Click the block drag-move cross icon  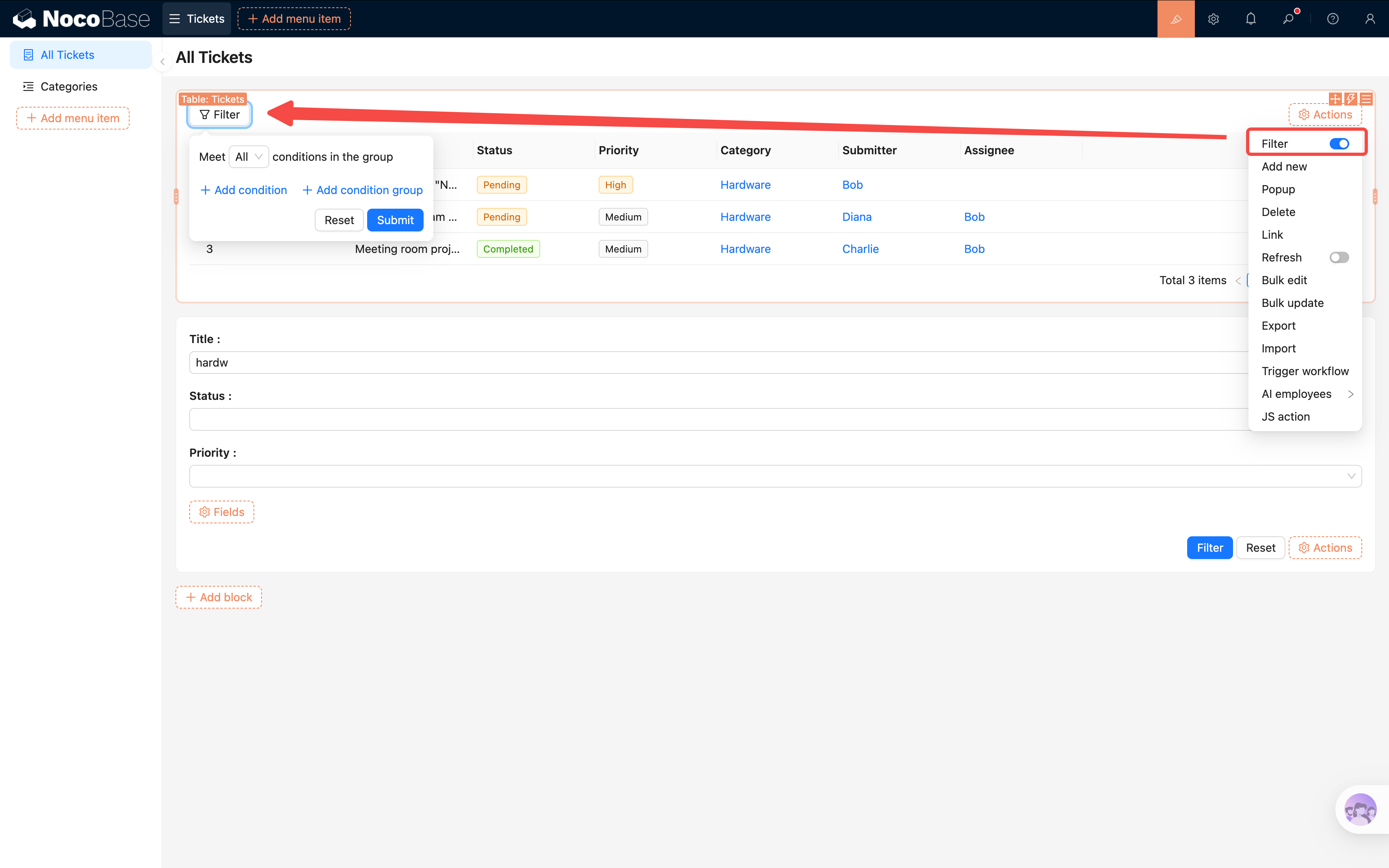coord(1335,99)
